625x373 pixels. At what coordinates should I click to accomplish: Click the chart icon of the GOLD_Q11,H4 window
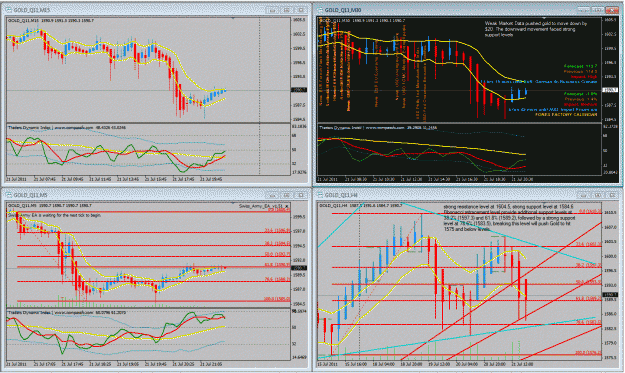click(x=320, y=195)
